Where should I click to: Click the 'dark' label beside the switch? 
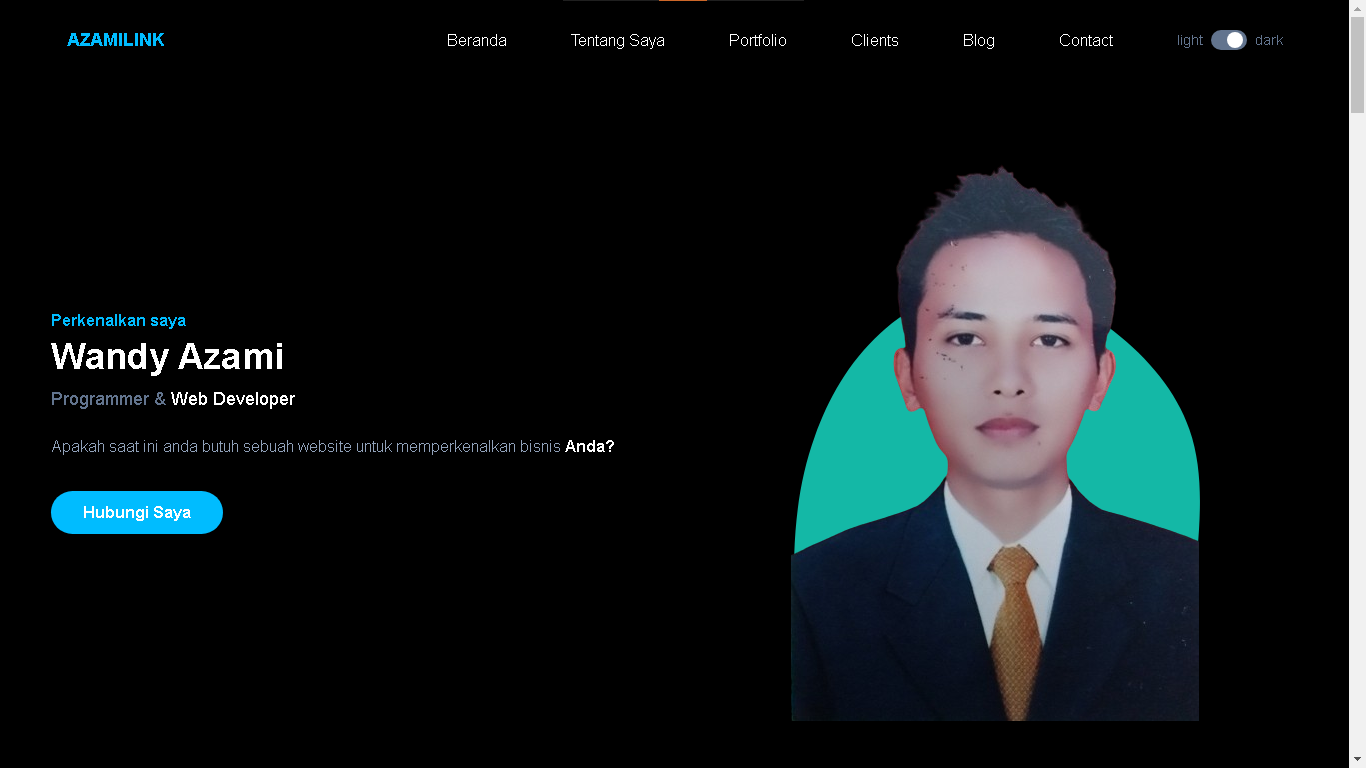click(1269, 40)
